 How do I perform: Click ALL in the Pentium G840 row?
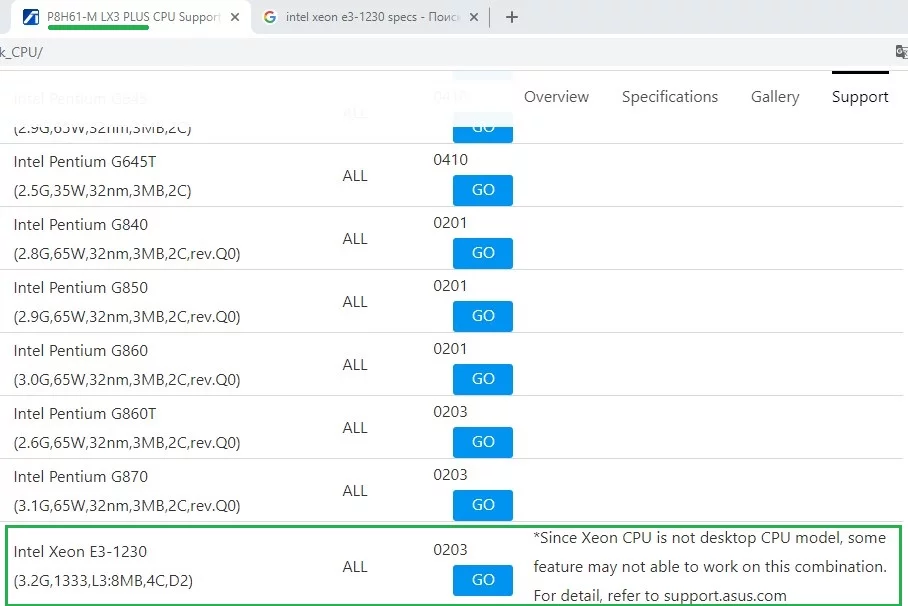[x=355, y=239]
